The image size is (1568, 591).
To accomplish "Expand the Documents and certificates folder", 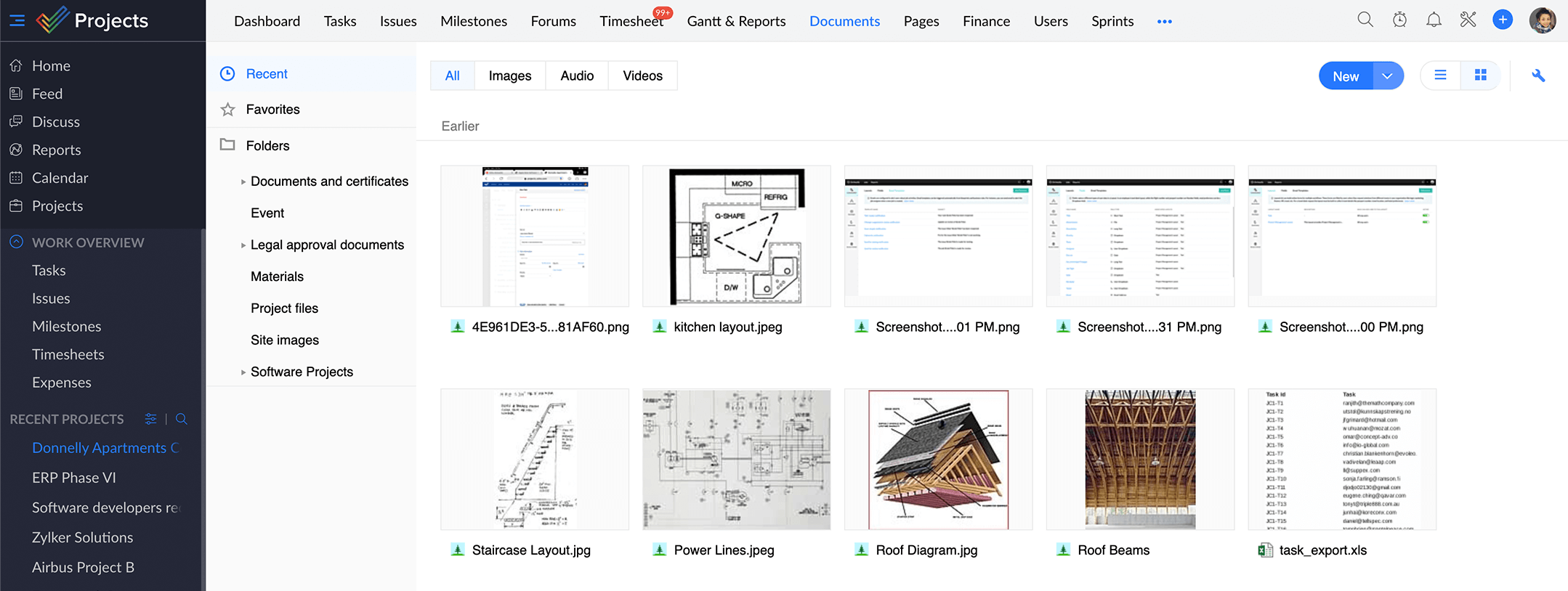I will tap(243, 182).
